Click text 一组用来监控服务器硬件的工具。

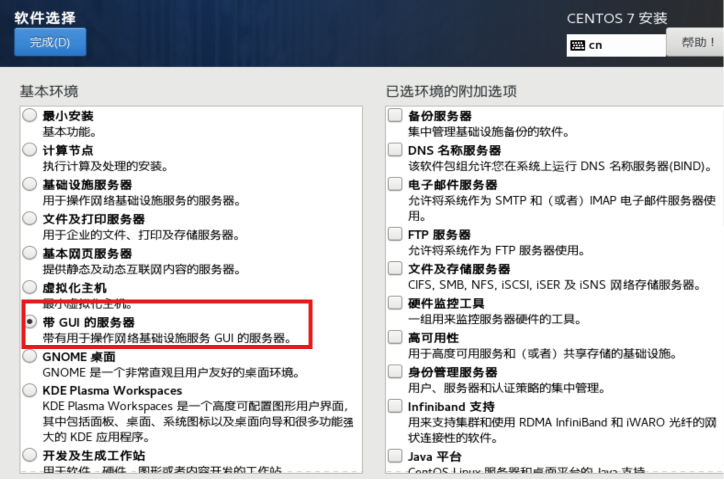[494, 319]
